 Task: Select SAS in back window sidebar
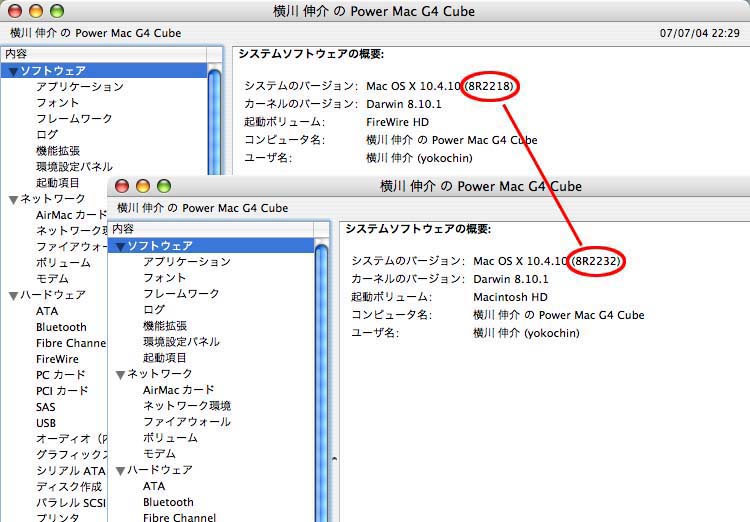45,407
